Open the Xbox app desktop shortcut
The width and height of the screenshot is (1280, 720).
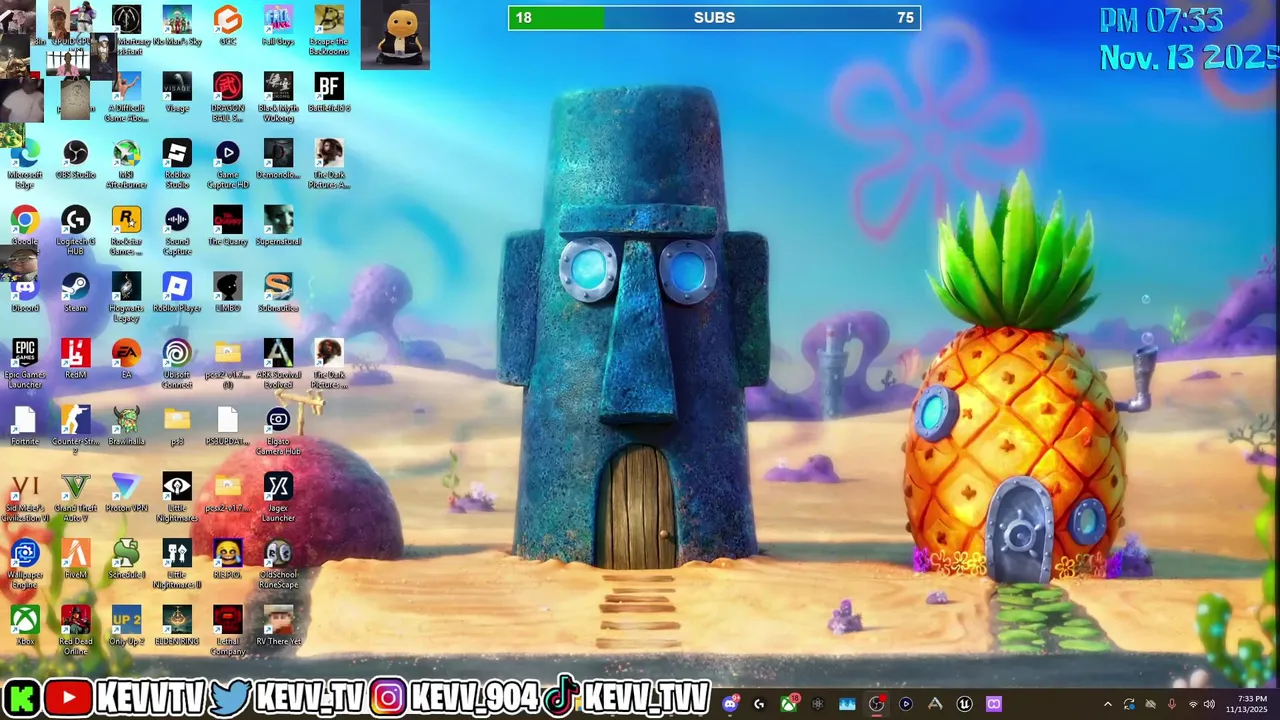coord(25,627)
